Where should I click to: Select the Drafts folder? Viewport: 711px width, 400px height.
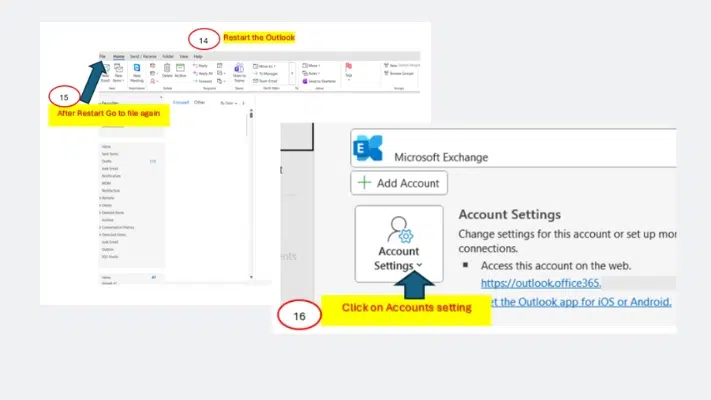coord(107,161)
